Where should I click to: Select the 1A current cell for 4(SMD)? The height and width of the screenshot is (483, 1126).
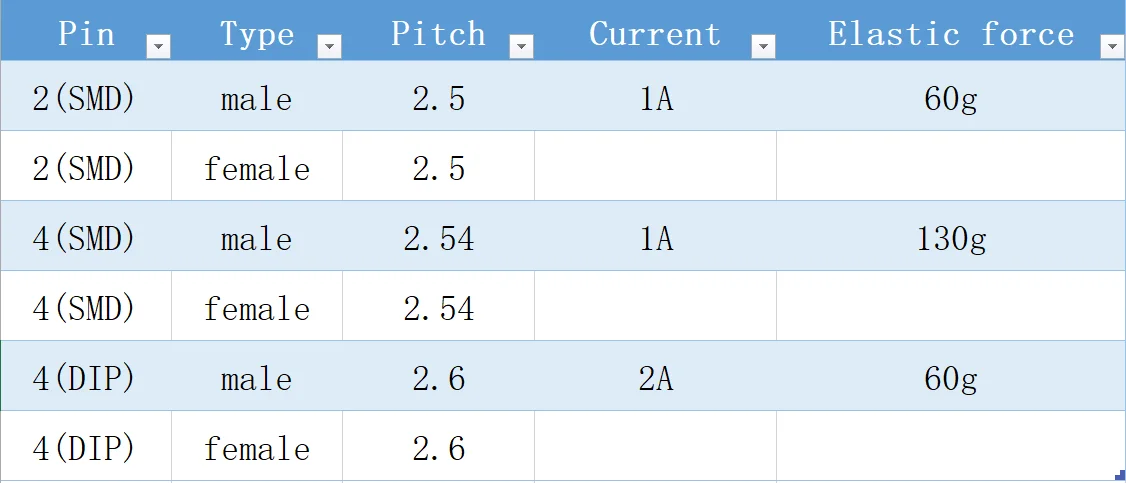(x=655, y=239)
